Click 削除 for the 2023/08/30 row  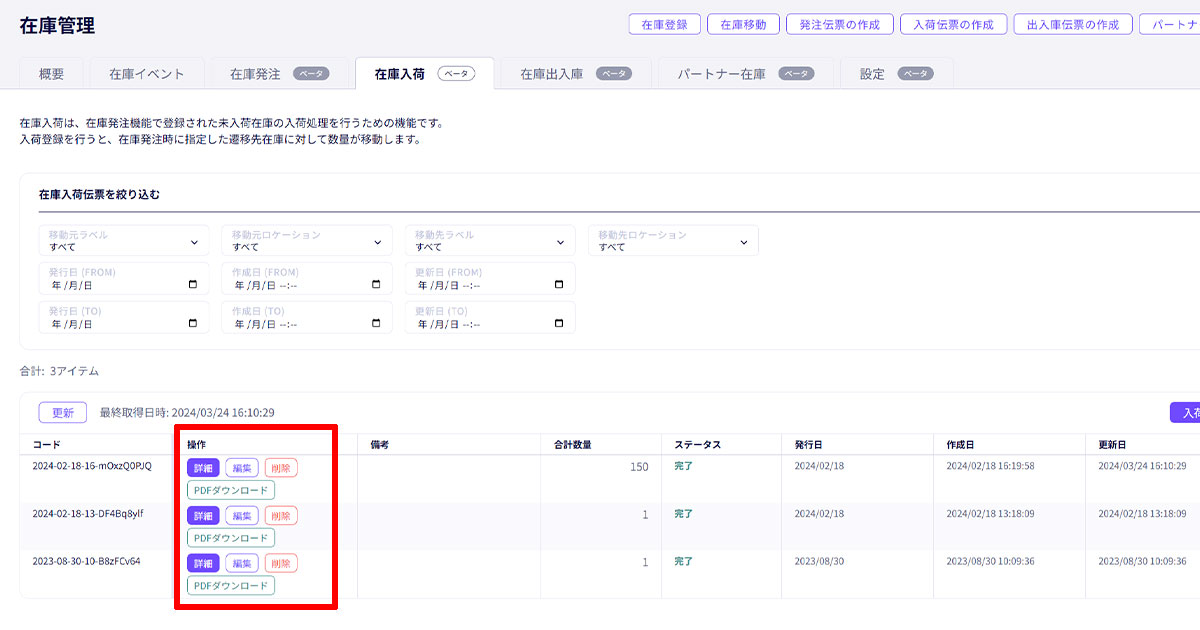(x=281, y=564)
